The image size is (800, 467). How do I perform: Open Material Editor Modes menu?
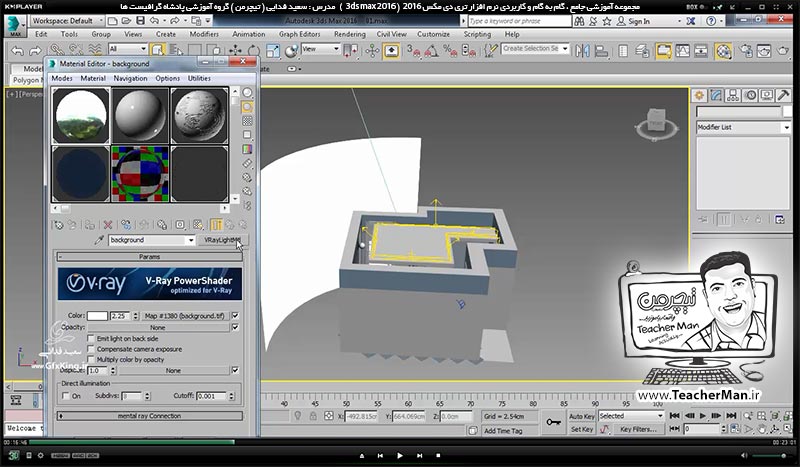[62, 78]
